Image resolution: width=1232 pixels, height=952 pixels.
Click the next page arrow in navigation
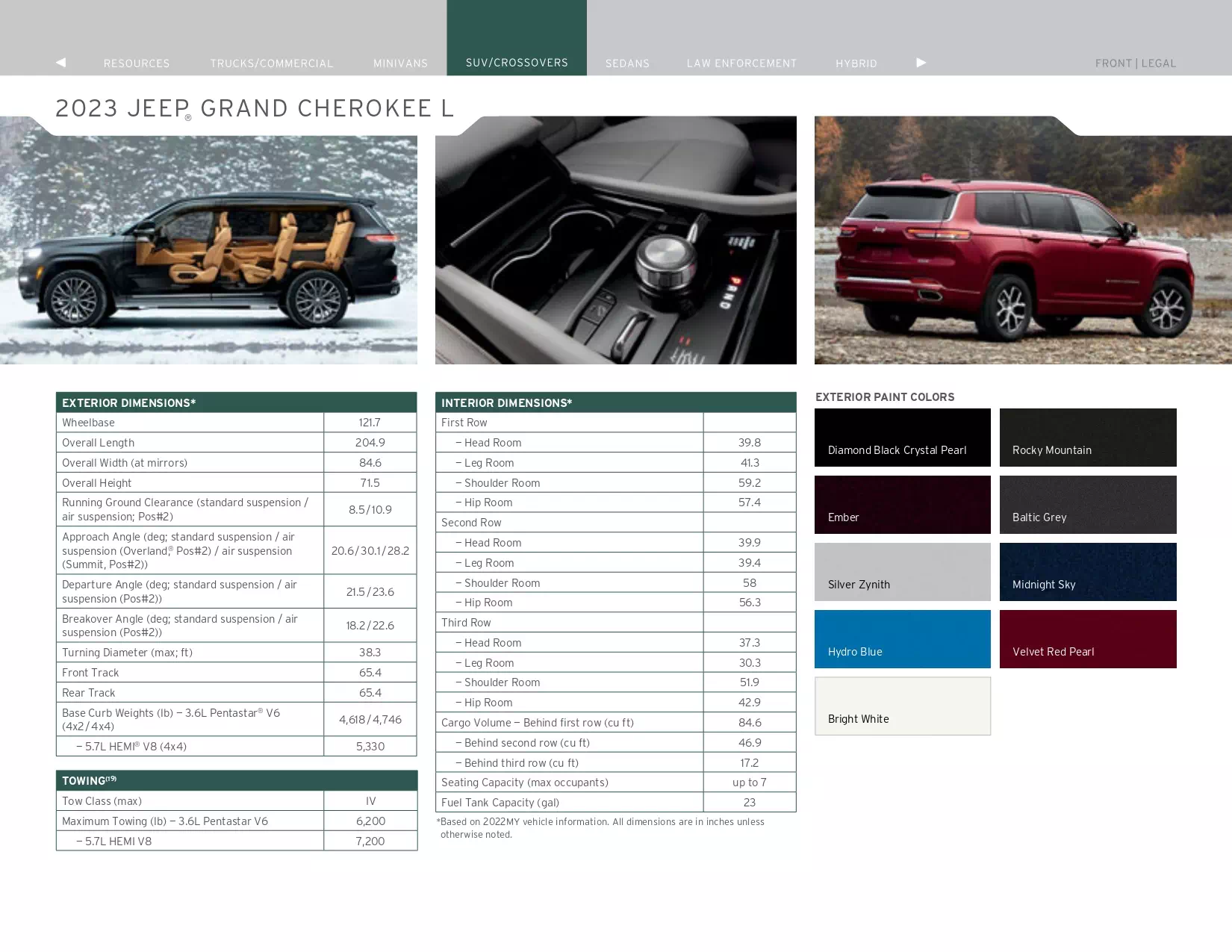coord(921,63)
